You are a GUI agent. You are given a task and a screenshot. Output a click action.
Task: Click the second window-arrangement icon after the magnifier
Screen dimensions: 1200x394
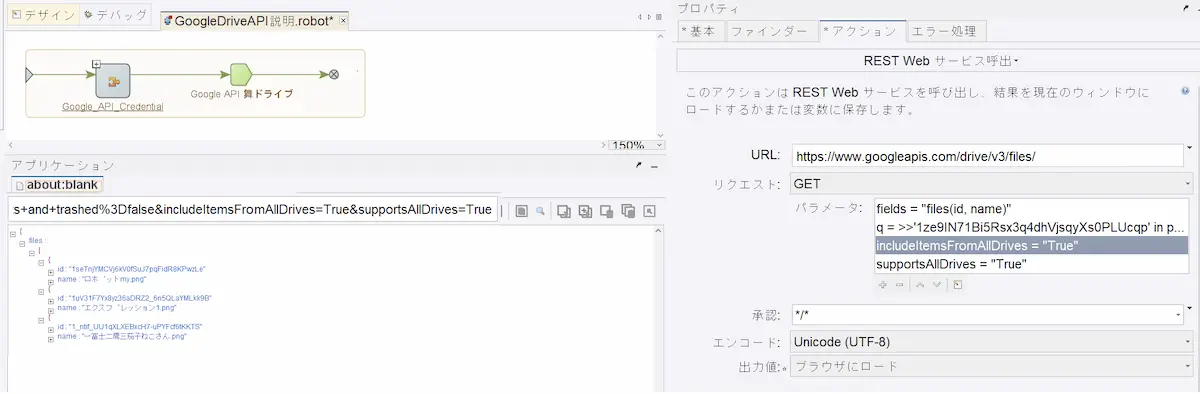(x=585, y=211)
